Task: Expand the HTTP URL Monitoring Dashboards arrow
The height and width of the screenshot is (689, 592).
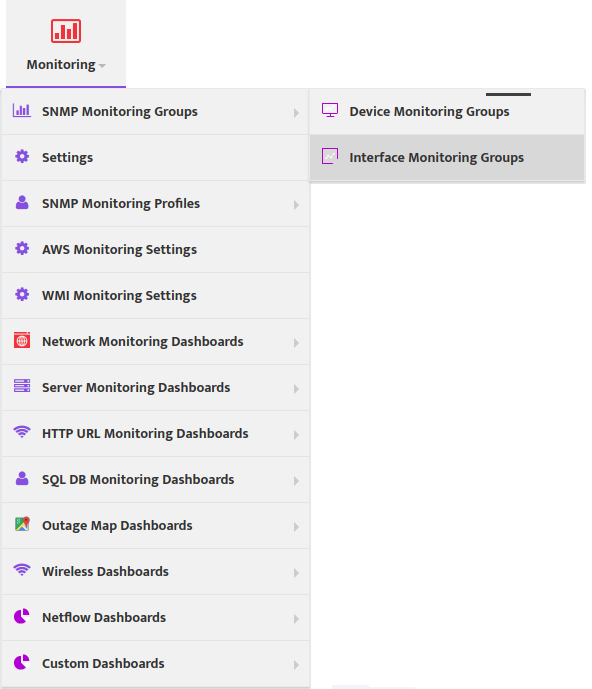Action: click(x=296, y=435)
